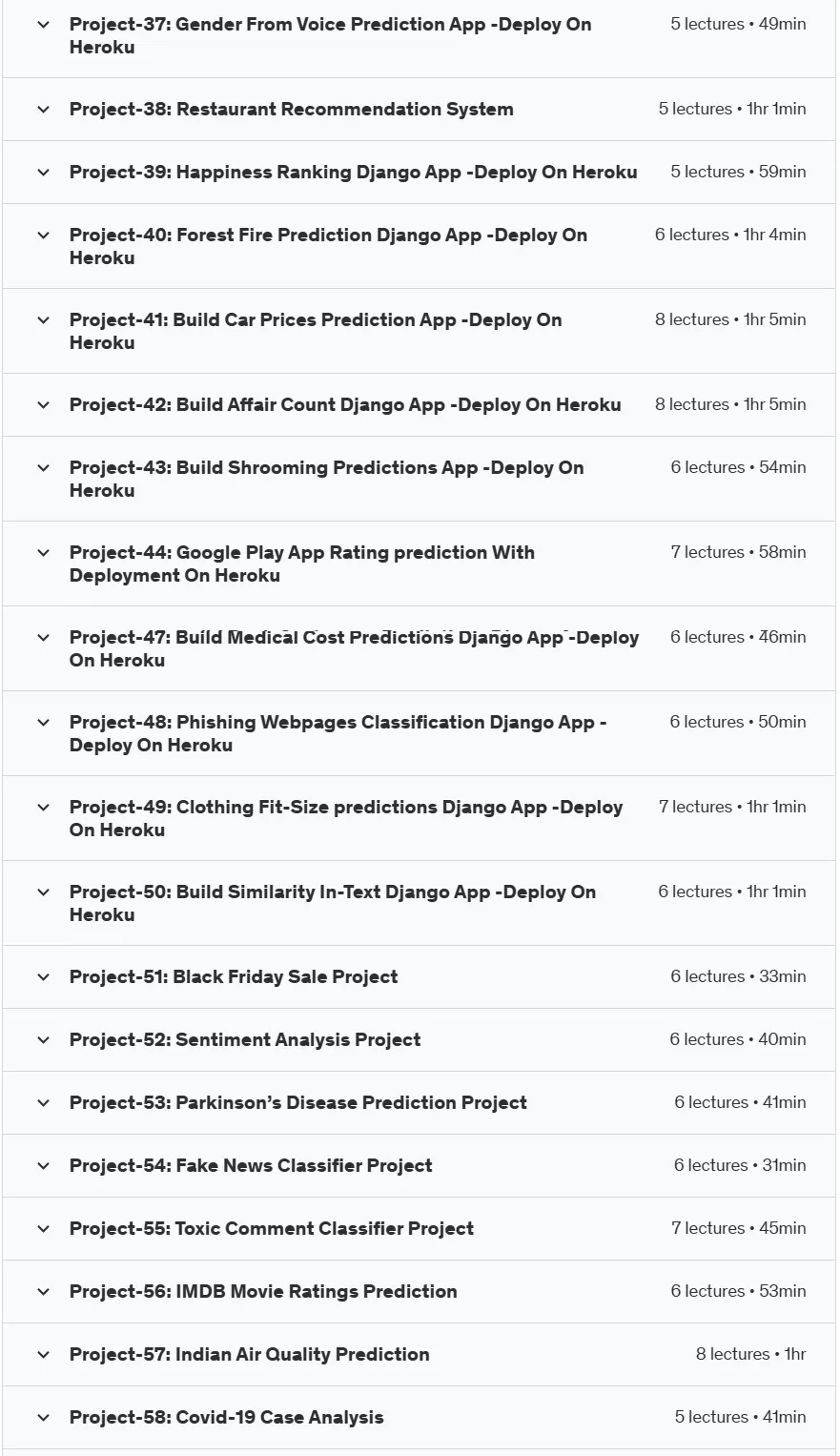Expand Project-56 IMDB Movie Ratings chevron
The image size is (840, 1456).
point(43,1292)
